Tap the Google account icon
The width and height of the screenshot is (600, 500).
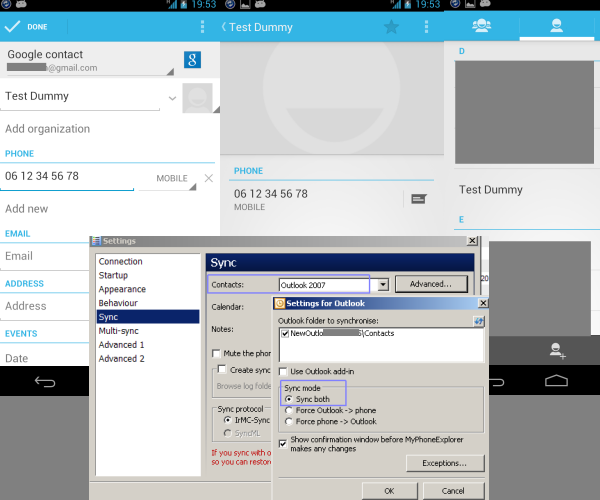pos(192,60)
